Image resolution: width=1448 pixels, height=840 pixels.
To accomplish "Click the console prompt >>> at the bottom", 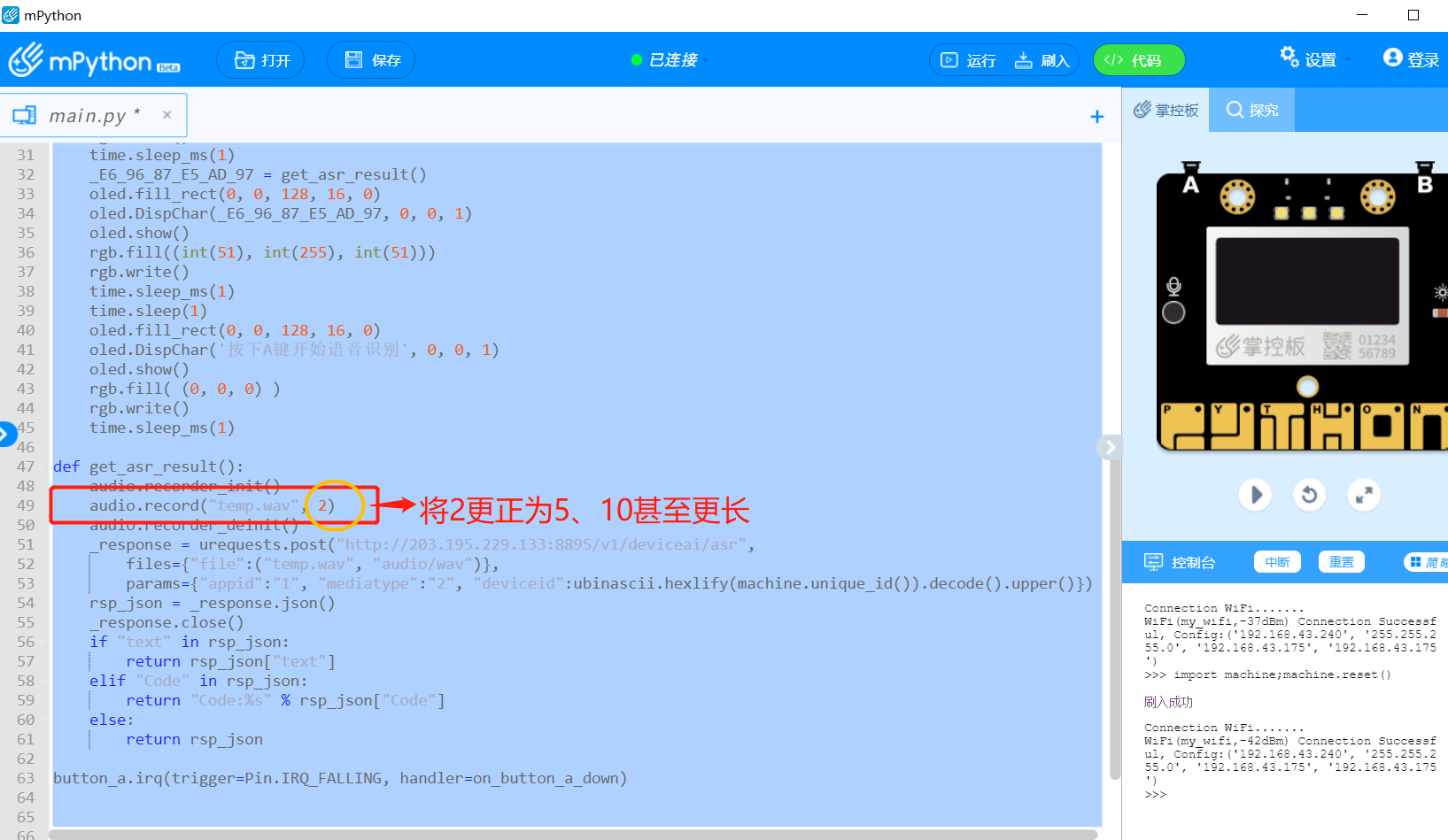I will click(x=1155, y=795).
